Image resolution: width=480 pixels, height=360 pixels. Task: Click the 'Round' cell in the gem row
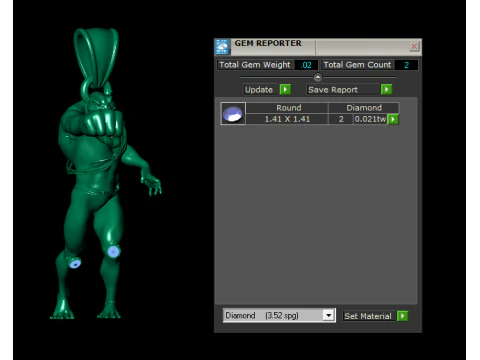point(288,108)
